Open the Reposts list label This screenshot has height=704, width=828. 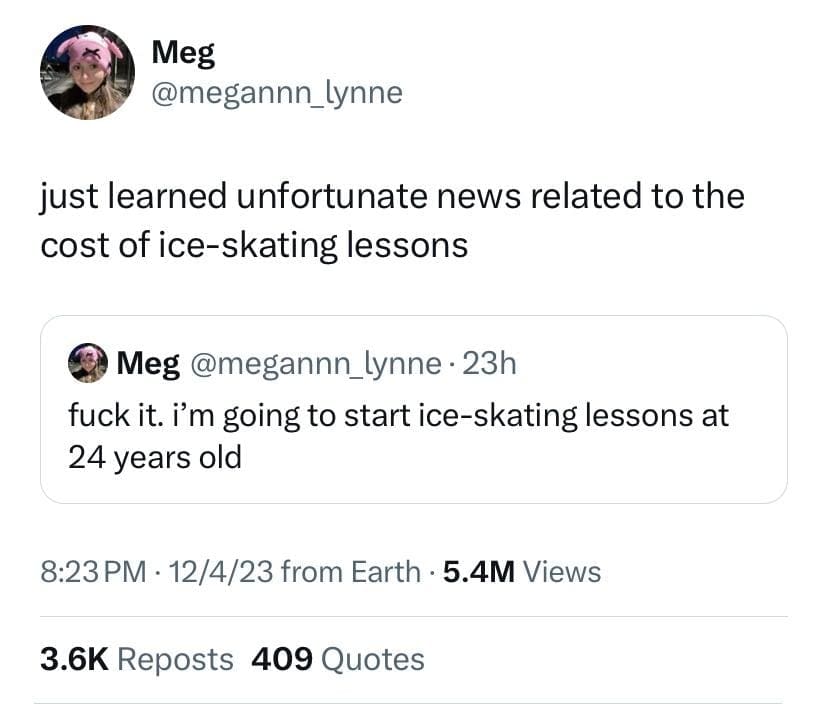(175, 659)
